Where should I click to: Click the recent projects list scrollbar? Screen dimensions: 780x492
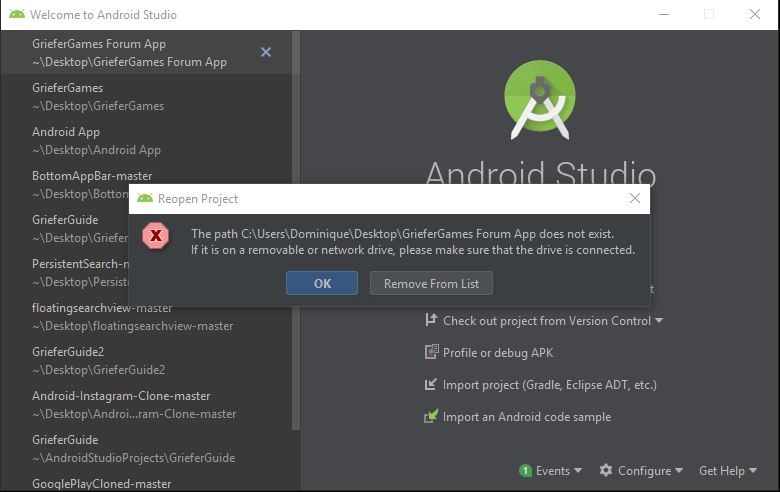(296, 230)
